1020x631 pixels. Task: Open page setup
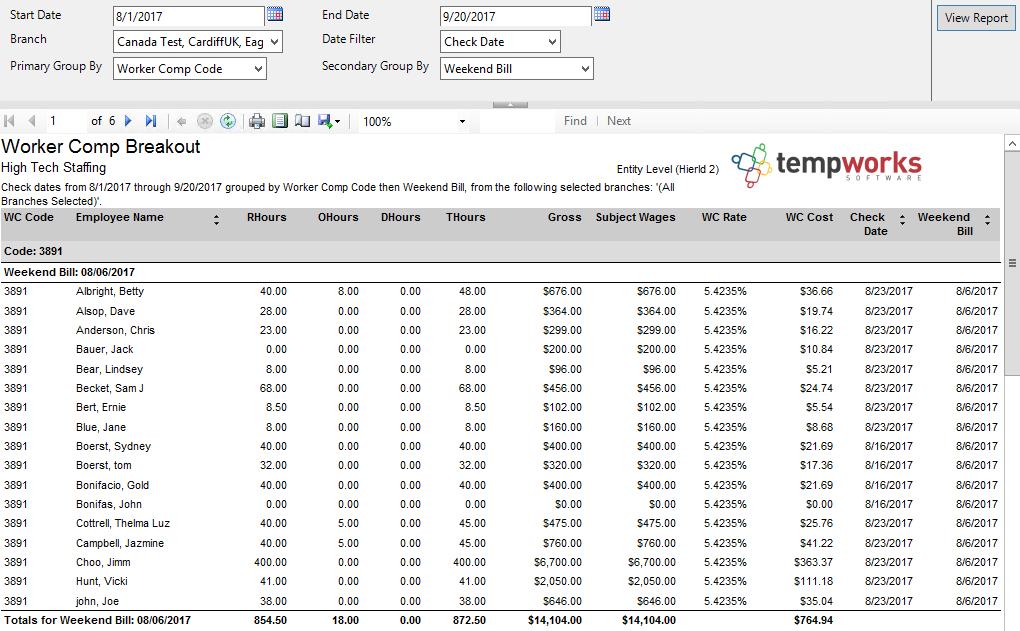pos(302,121)
